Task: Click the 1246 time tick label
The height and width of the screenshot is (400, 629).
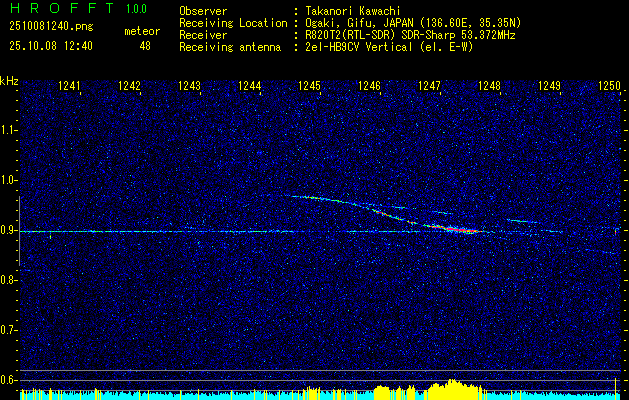Action: pyautogui.click(x=369, y=86)
